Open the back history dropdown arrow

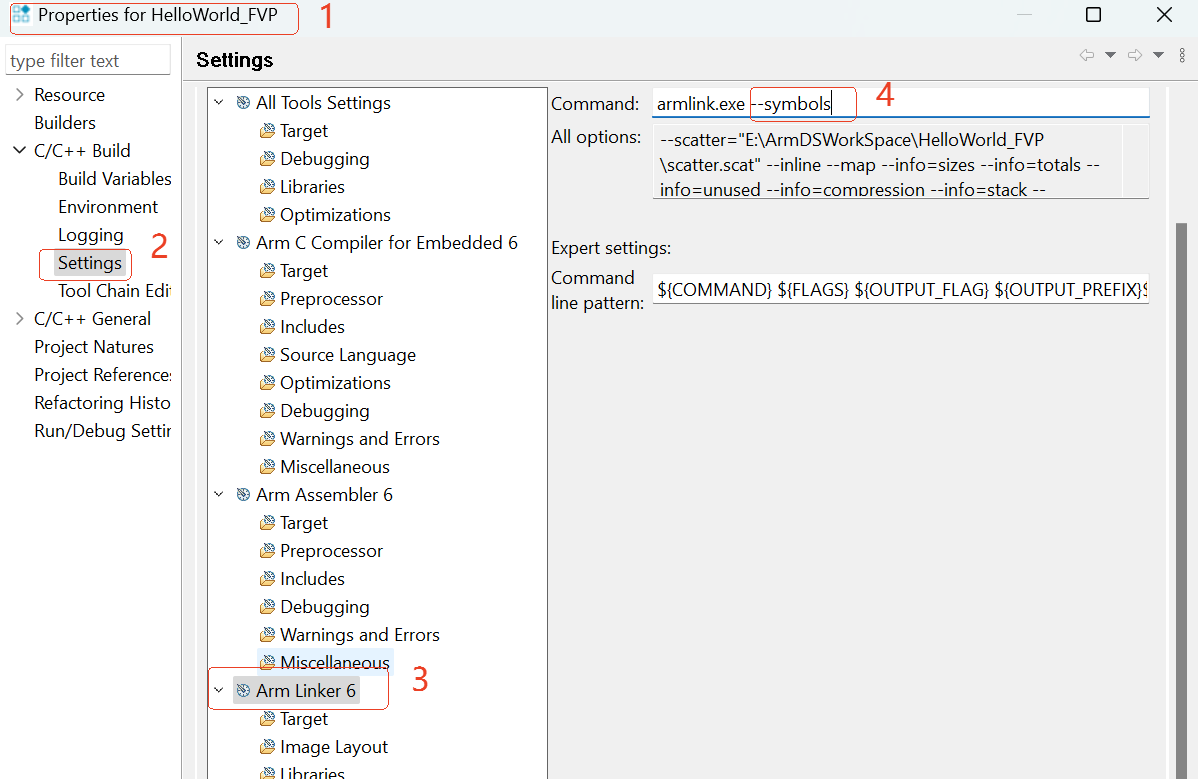pyautogui.click(x=1110, y=56)
